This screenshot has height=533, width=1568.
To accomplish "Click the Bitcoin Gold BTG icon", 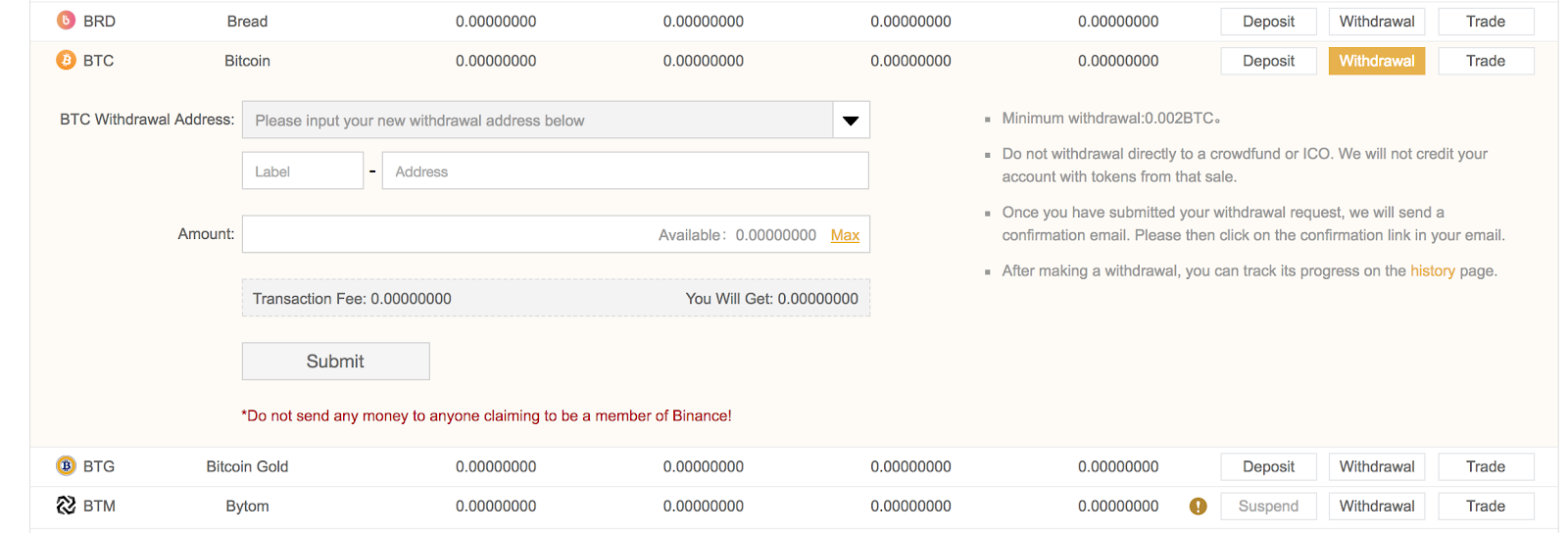I will (66, 466).
